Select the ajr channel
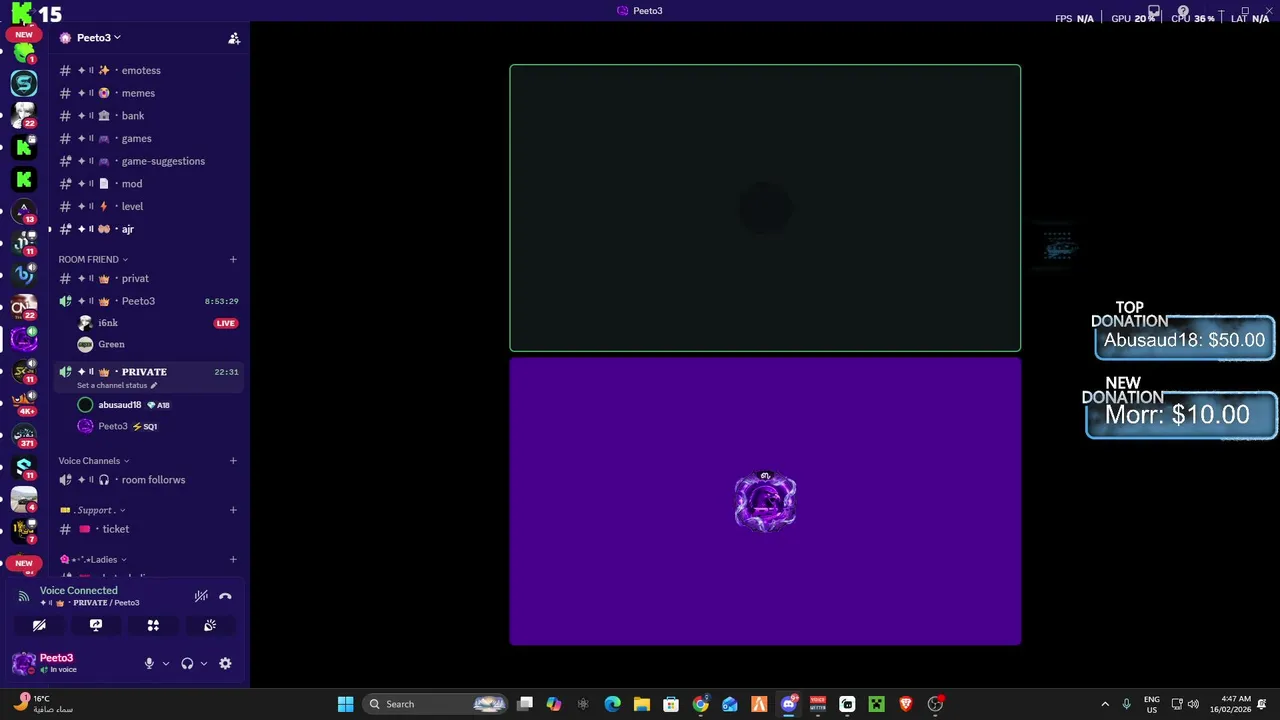Image resolution: width=1280 pixels, height=720 pixels. coord(148,229)
